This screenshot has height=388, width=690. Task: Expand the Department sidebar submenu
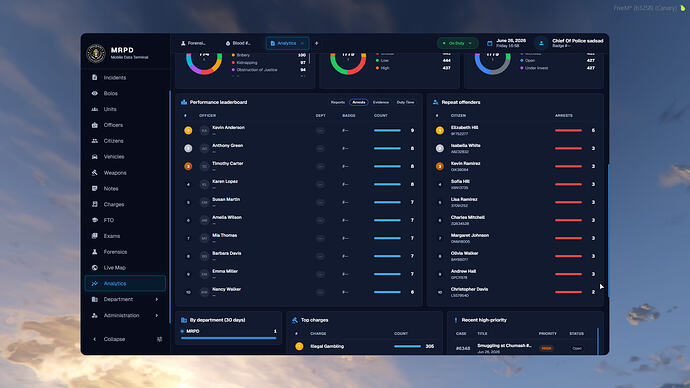[125, 299]
